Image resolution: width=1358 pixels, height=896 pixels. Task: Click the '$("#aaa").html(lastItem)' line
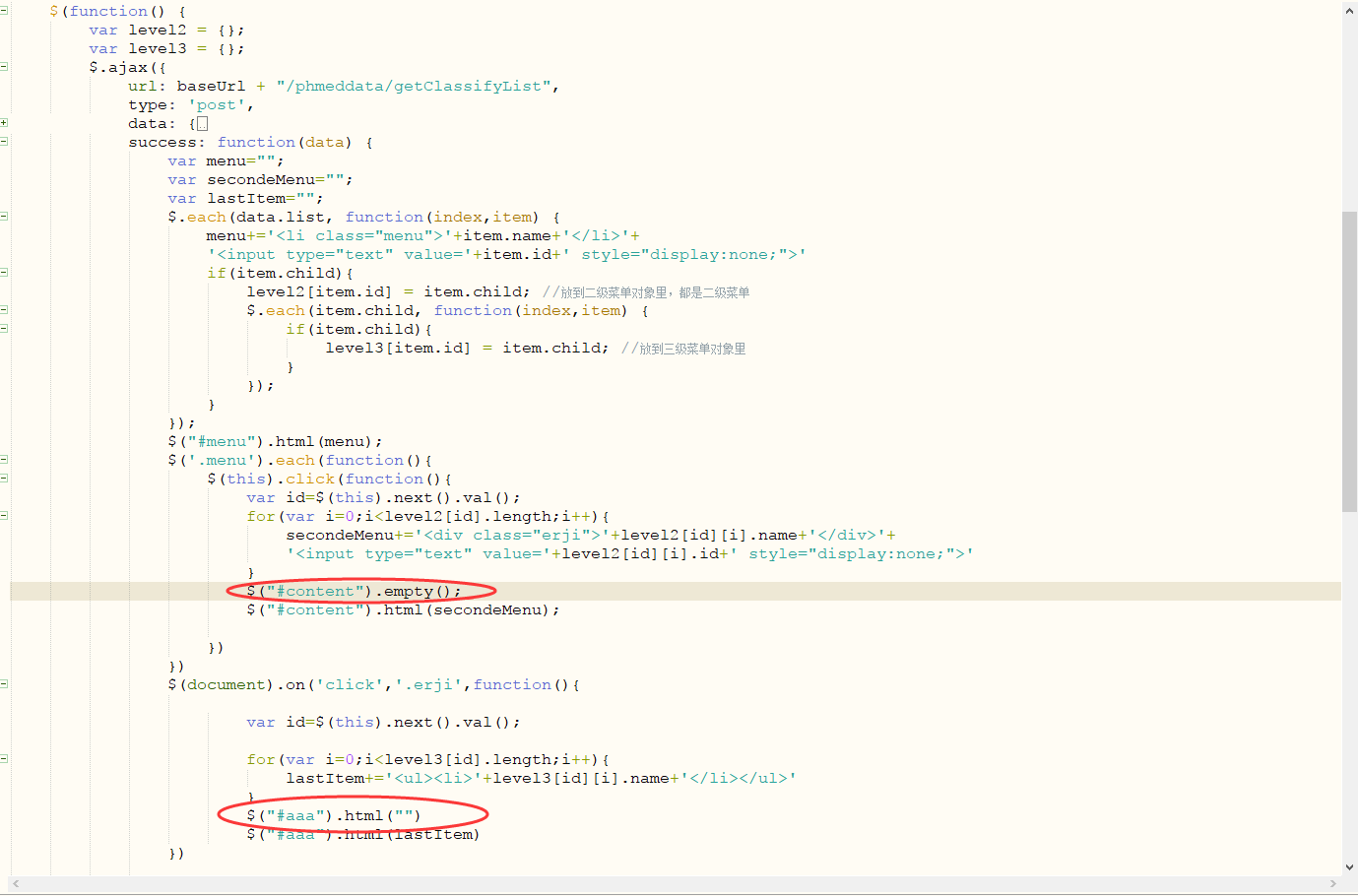[x=363, y=834]
